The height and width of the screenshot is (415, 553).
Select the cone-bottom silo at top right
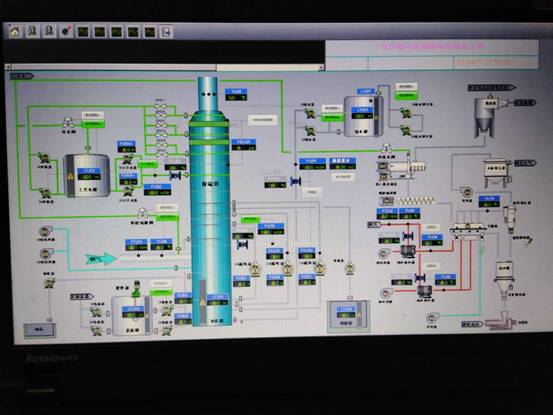[x=485, y=116]
